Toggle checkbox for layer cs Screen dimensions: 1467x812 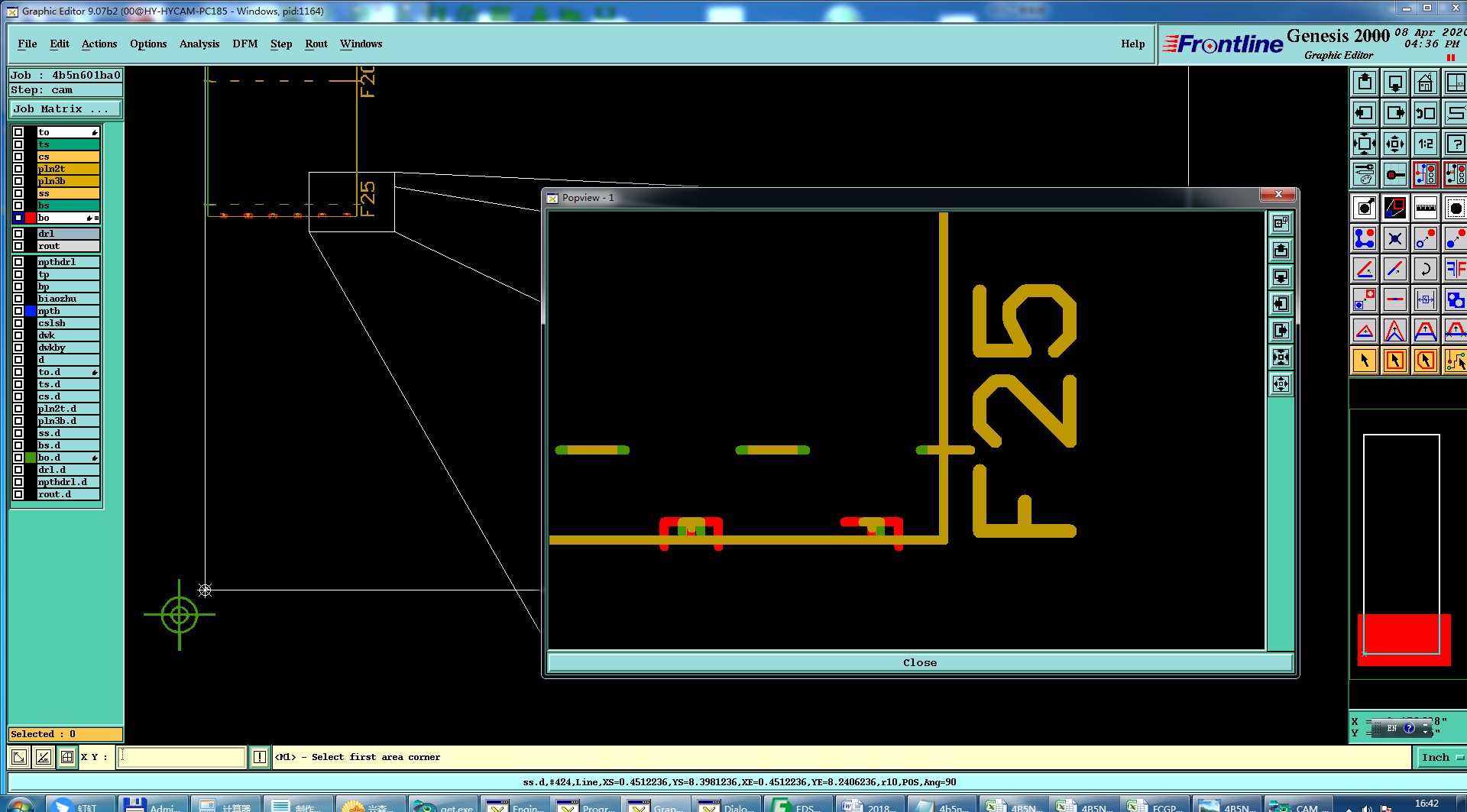pyautogui.click(x=18, y=157)
